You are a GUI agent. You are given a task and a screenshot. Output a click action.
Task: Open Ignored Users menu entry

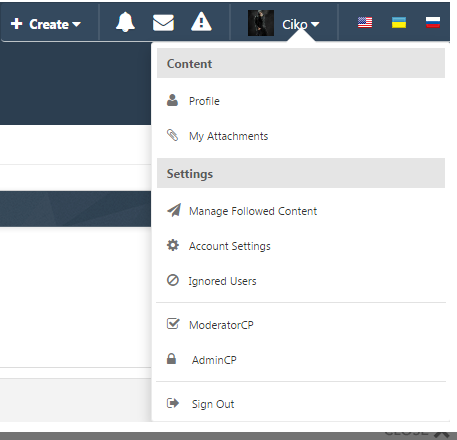pyautogui.click(x=222, y=281)
